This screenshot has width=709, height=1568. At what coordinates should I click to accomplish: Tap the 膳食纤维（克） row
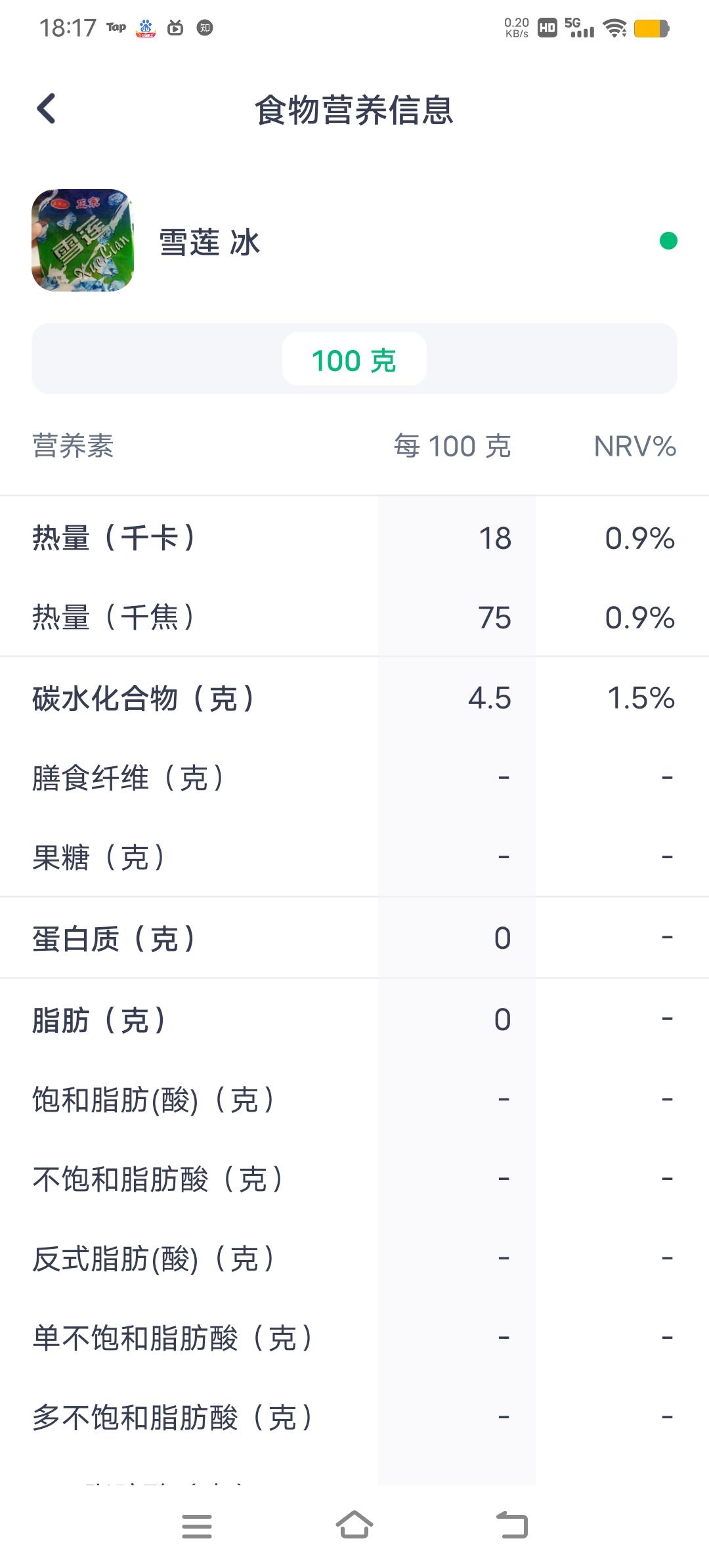354,778
